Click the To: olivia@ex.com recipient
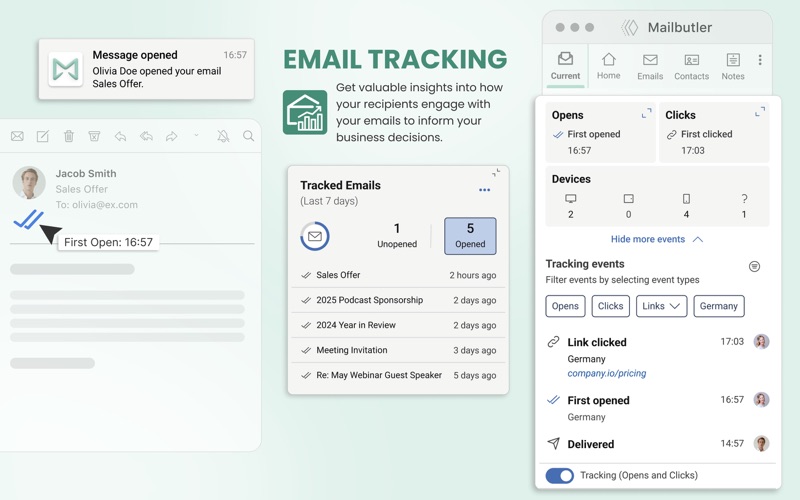This screenshot has height=500, width=800. [96, 205]
